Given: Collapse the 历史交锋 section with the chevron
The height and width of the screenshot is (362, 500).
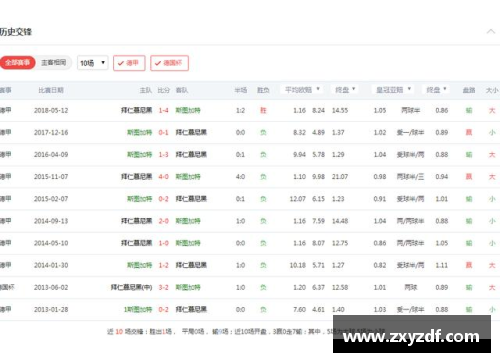Looking at the screenshot, I should [x=491, y=32].
